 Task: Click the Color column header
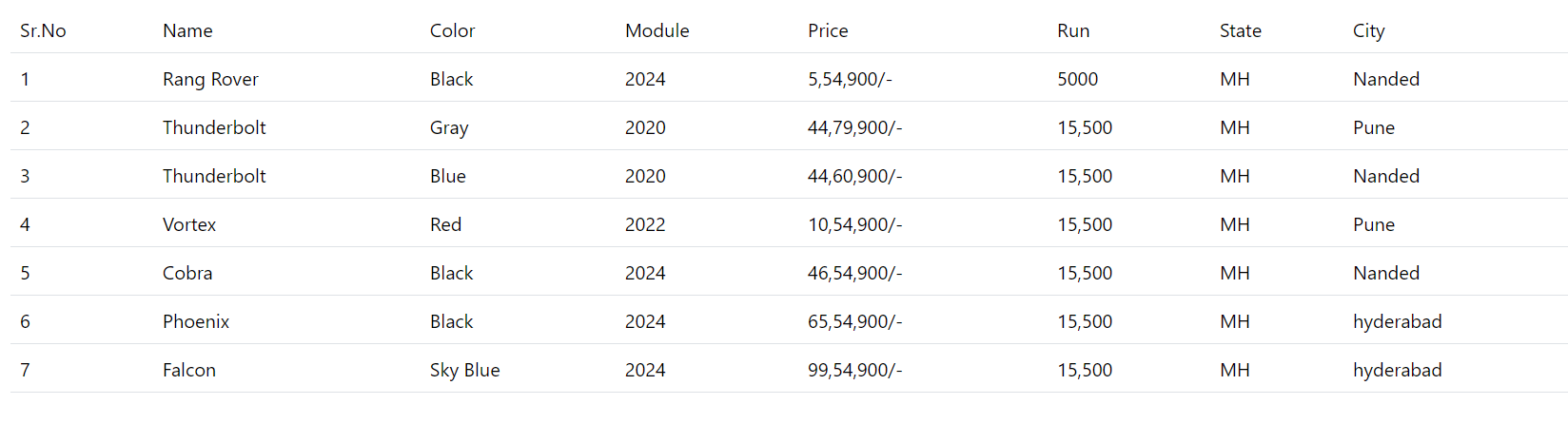[x=452, y=30]
